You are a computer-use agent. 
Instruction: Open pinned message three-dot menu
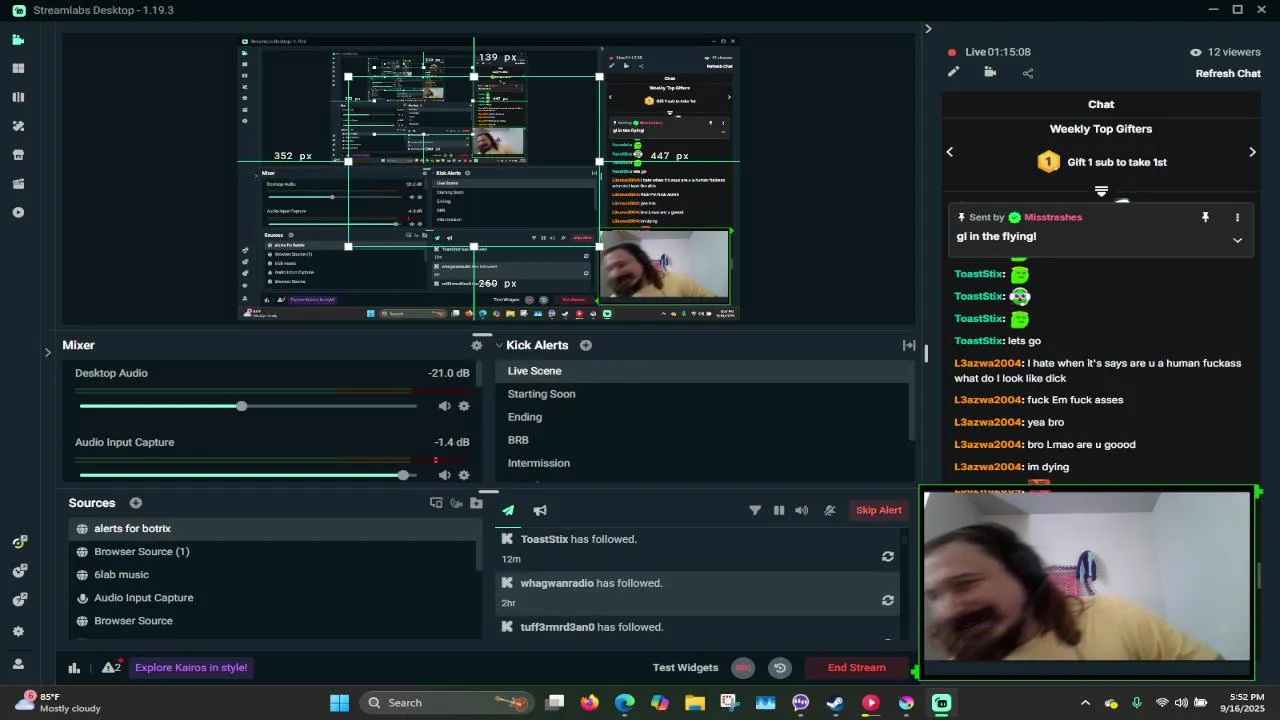(1237, 217)
